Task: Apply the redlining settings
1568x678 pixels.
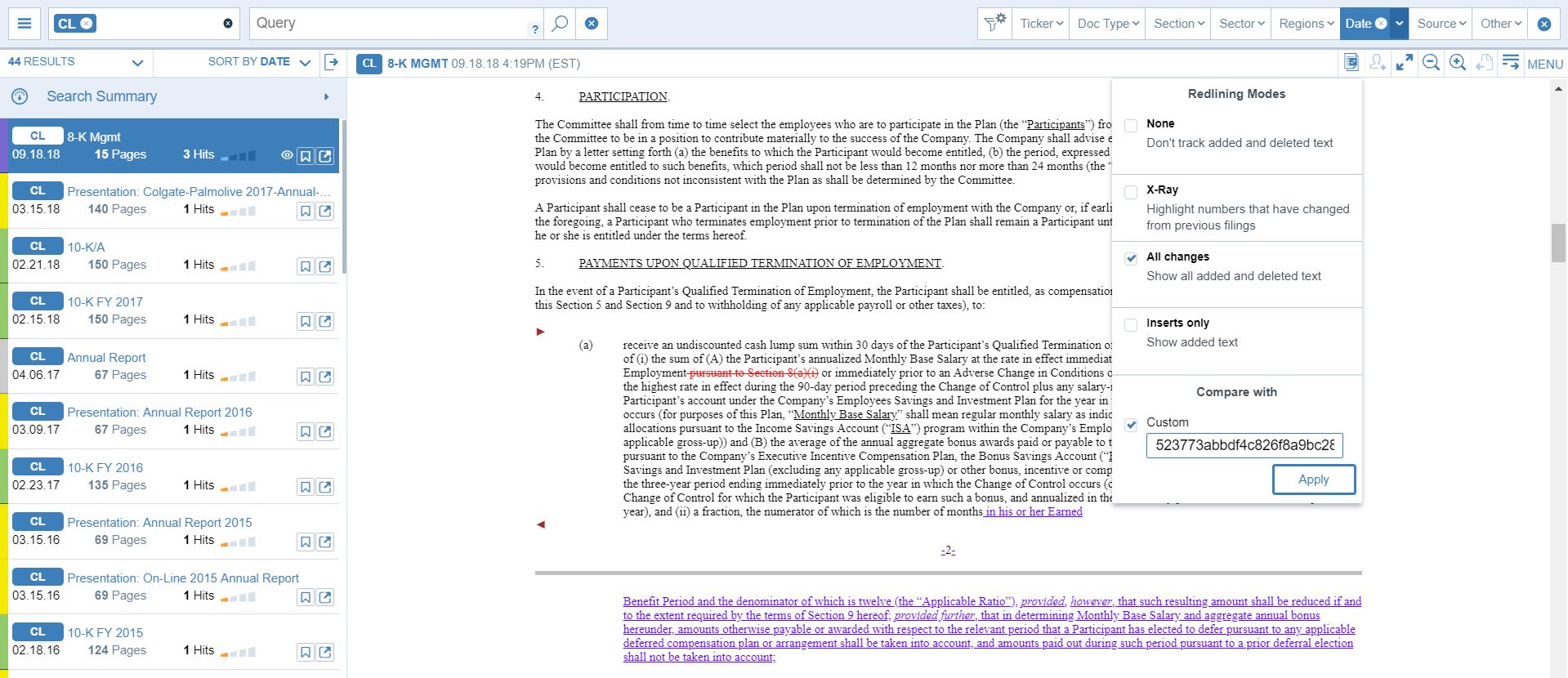Action: click(x=1314, y=480)
